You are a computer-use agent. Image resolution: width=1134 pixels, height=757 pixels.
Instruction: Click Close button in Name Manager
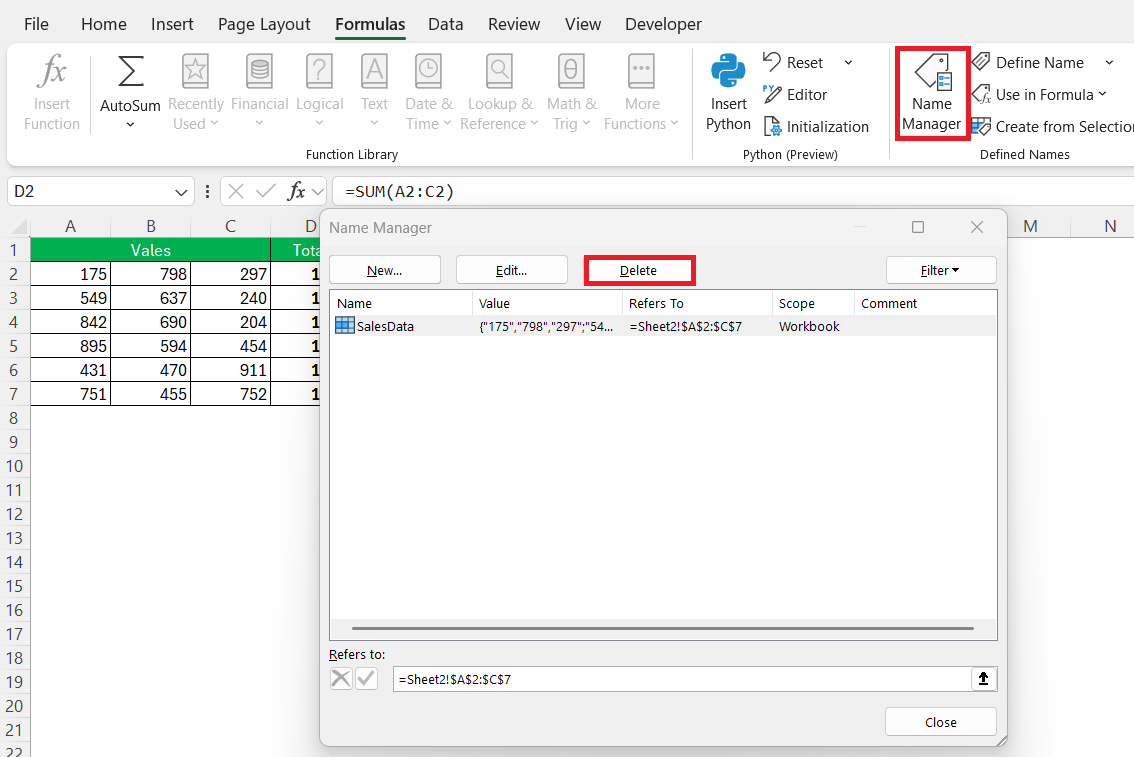pos(941,722)
